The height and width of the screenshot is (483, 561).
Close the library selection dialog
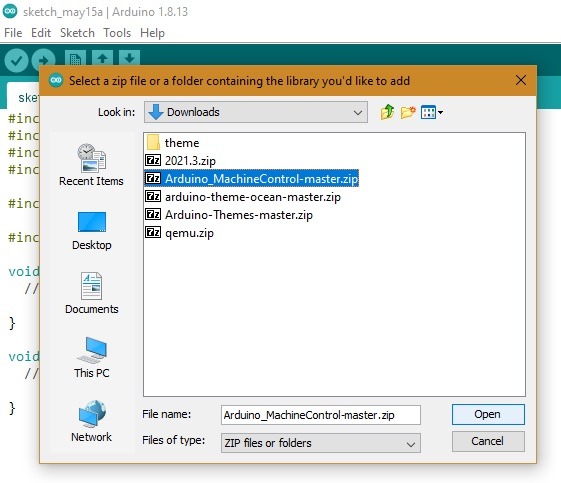[521, 80]
